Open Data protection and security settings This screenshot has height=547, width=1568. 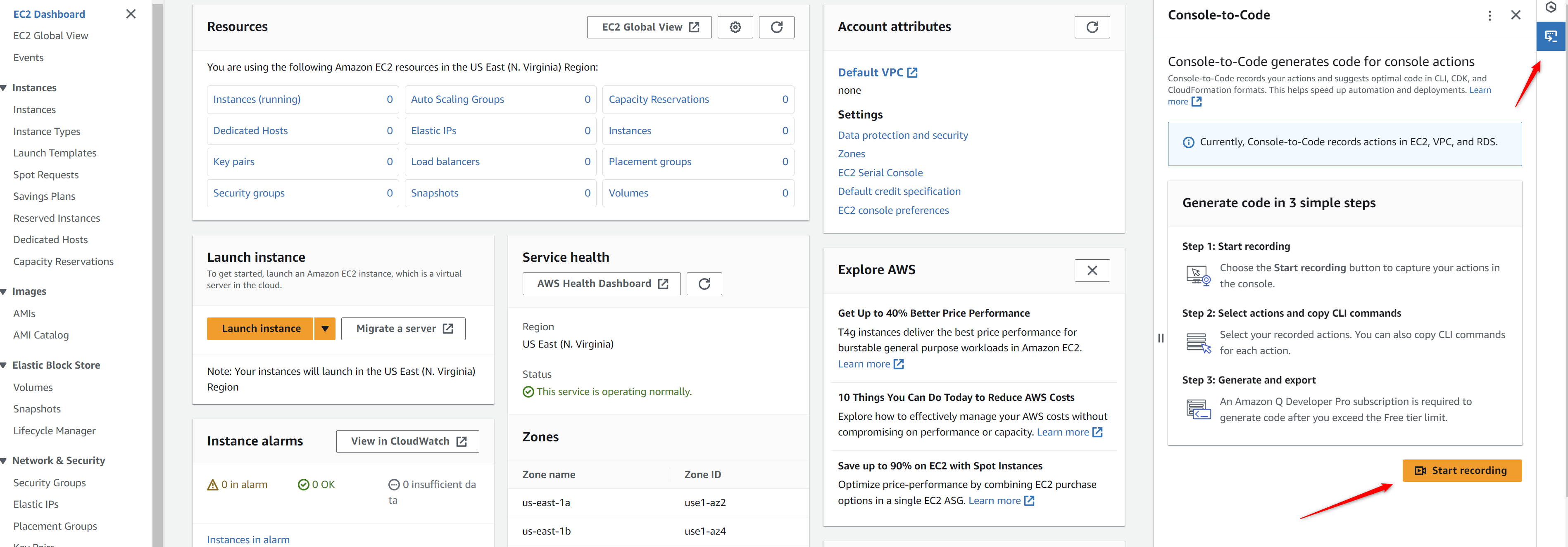pyautogui.click(x=903, y=135)
